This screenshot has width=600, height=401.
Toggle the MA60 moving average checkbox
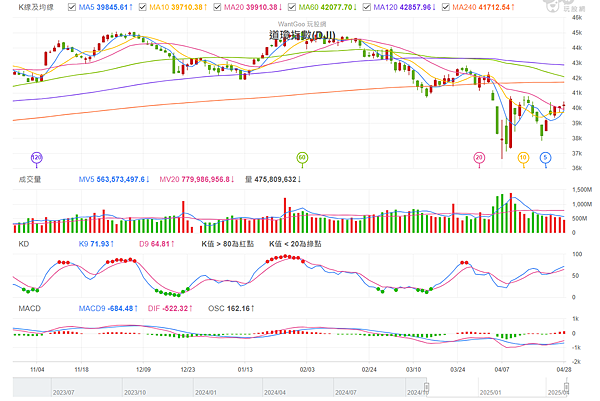[292, 7]
